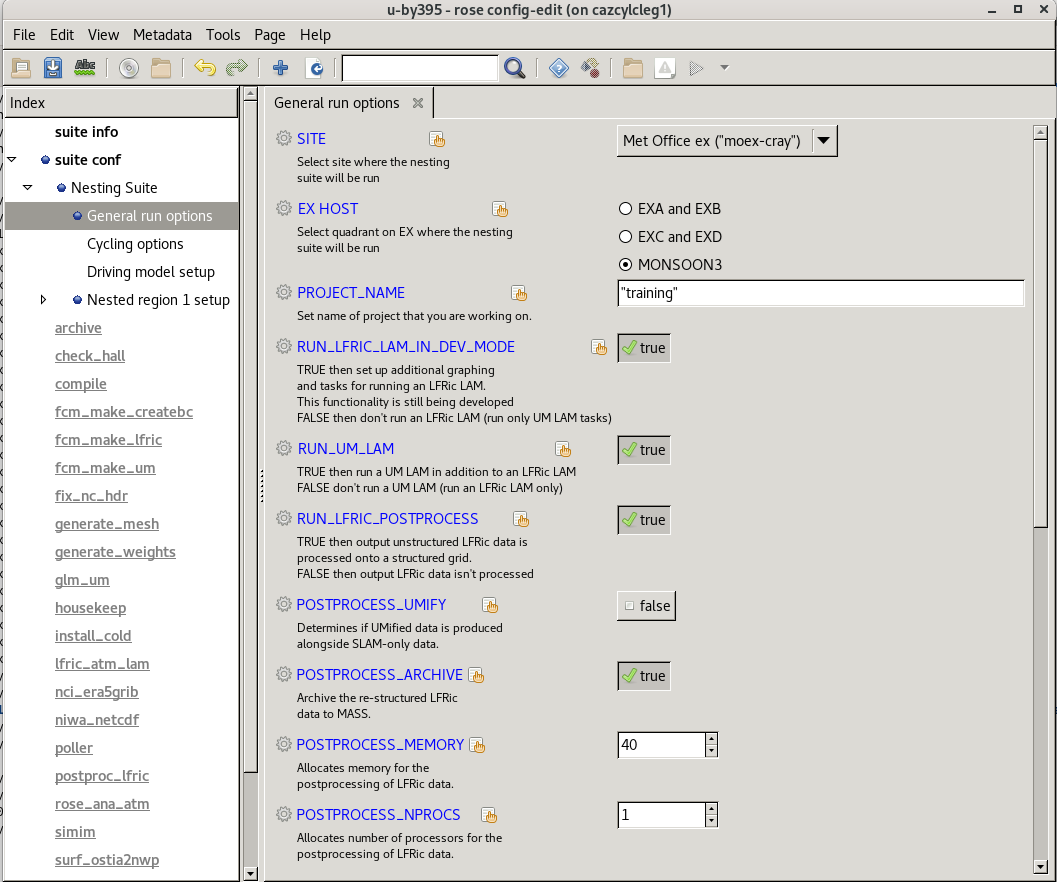Run the Abc validation check icon

click(85, 67)
